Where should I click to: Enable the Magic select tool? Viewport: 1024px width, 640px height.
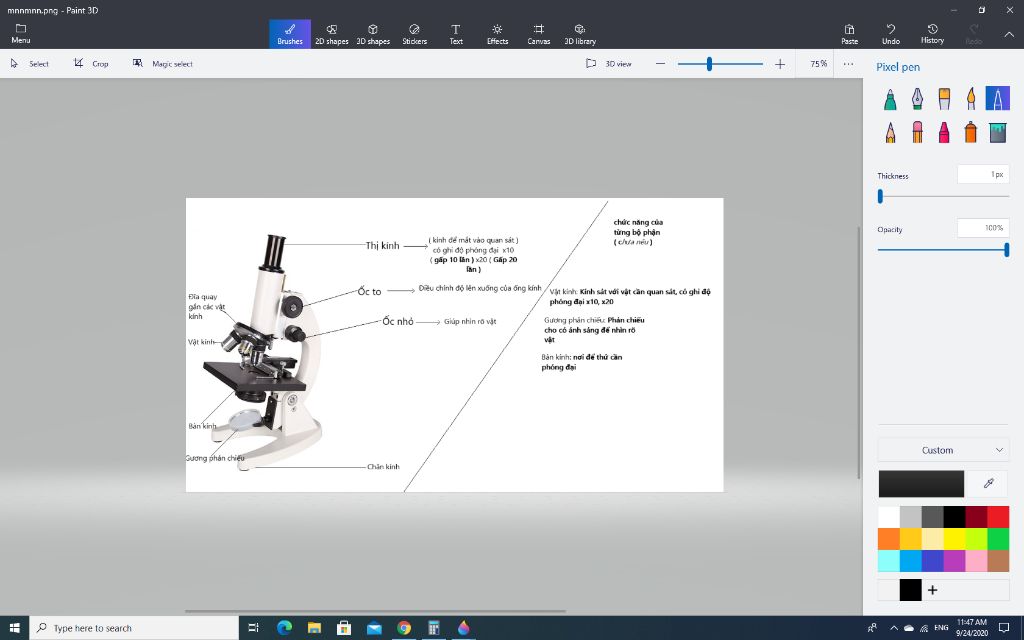163,64
